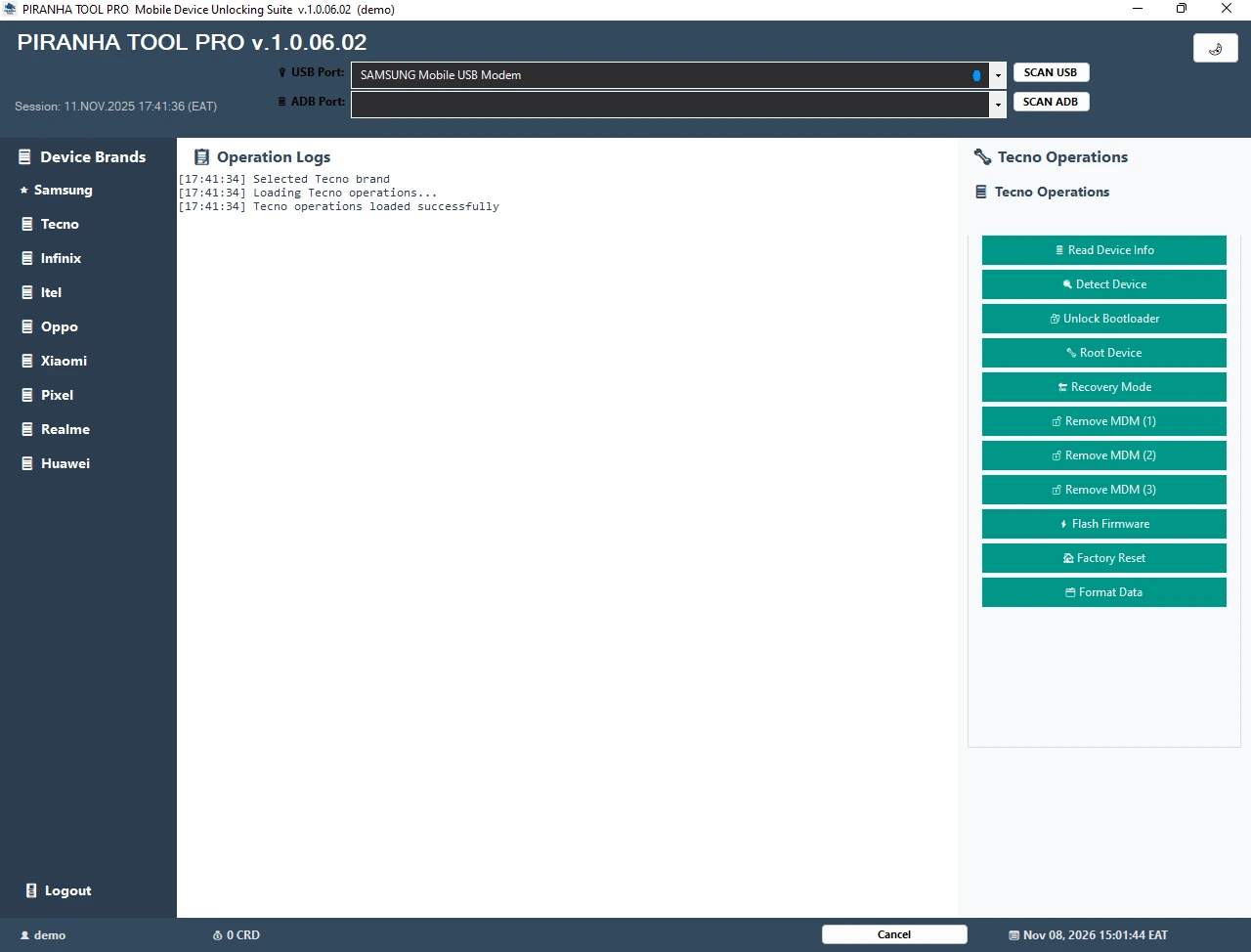Click the log line "Selected Tecno brand"
This screenshot has height=952, width=1251.
pyautogui.click(x=284, y=179)
